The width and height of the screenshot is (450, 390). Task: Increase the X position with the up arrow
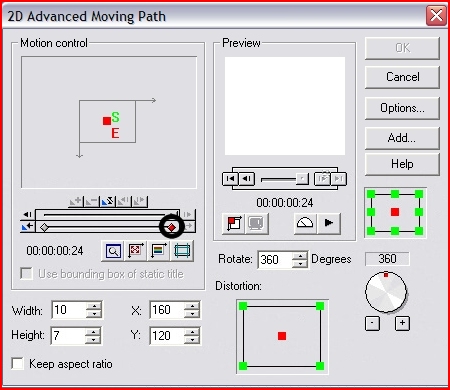[x=193, y=306]
